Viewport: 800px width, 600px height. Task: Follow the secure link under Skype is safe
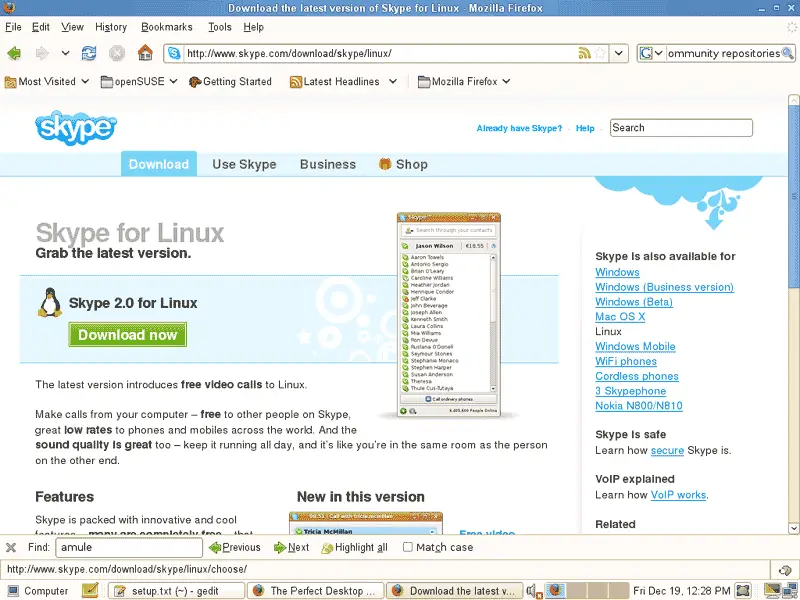pyautogui.click(x=667, y=451)
